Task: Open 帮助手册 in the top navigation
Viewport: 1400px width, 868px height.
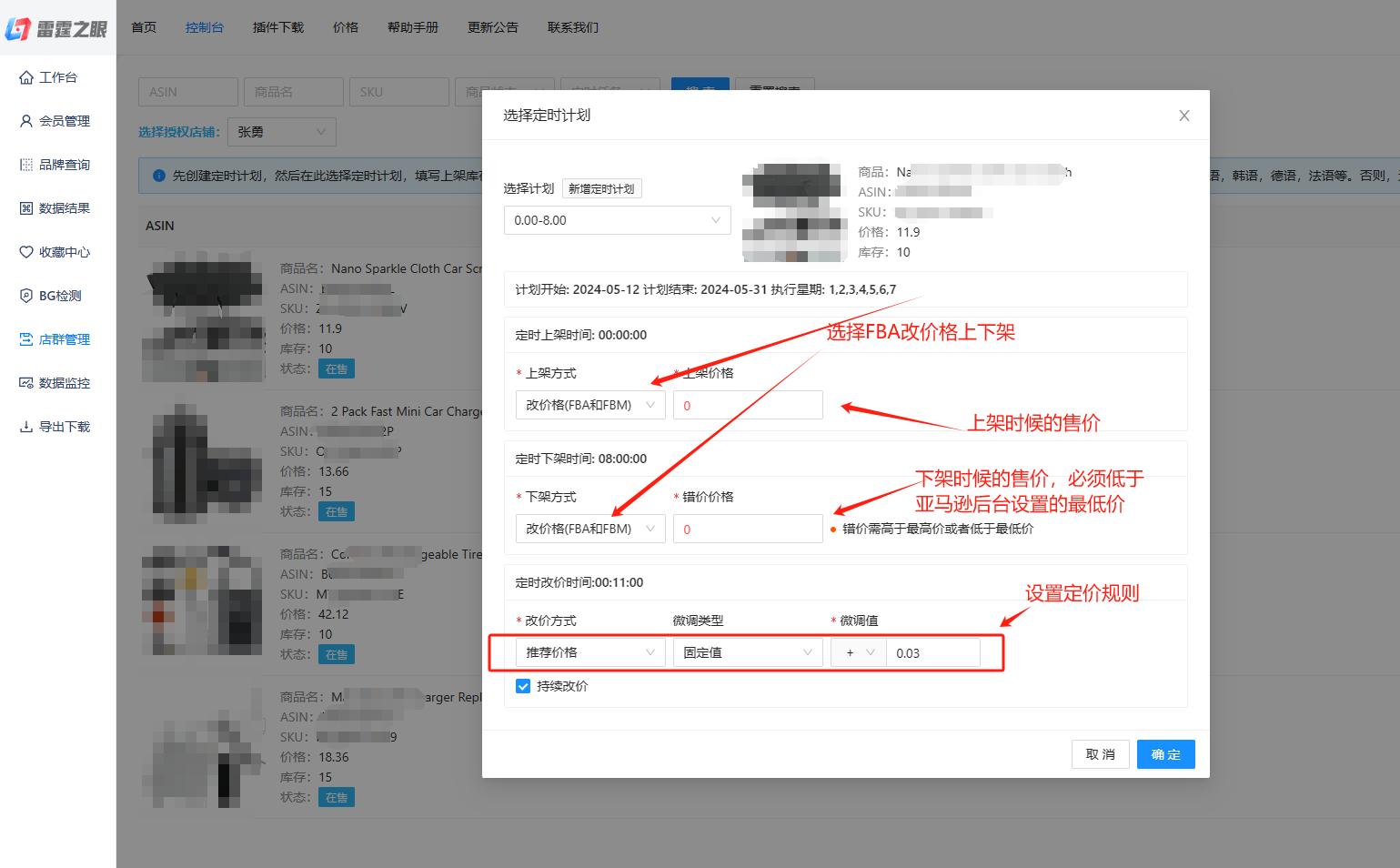Action: click(x=413, y=27)
